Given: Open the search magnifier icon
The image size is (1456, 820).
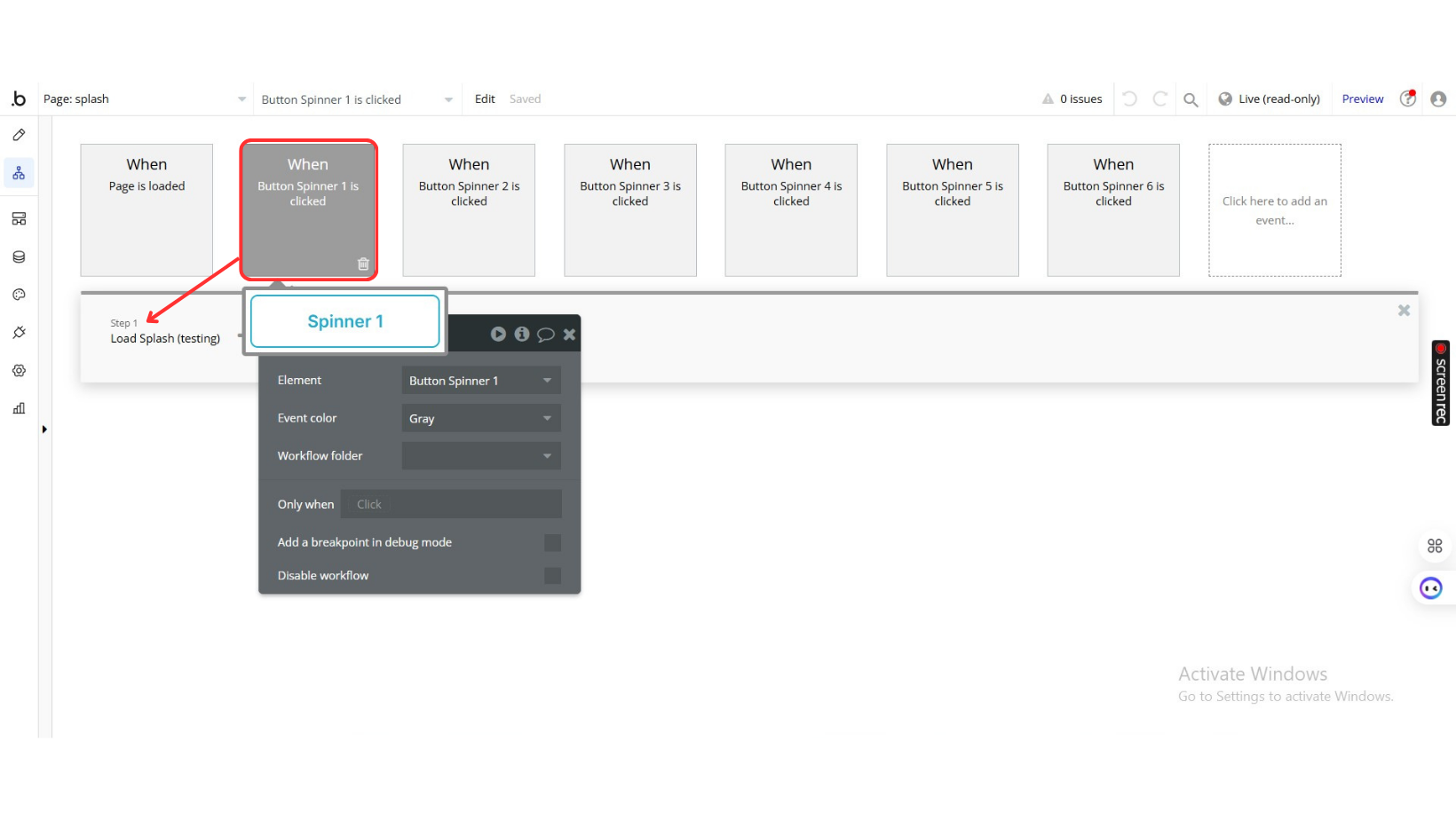Looking at the screenshot, I should pyautogui.click(x=1191, y=99).
